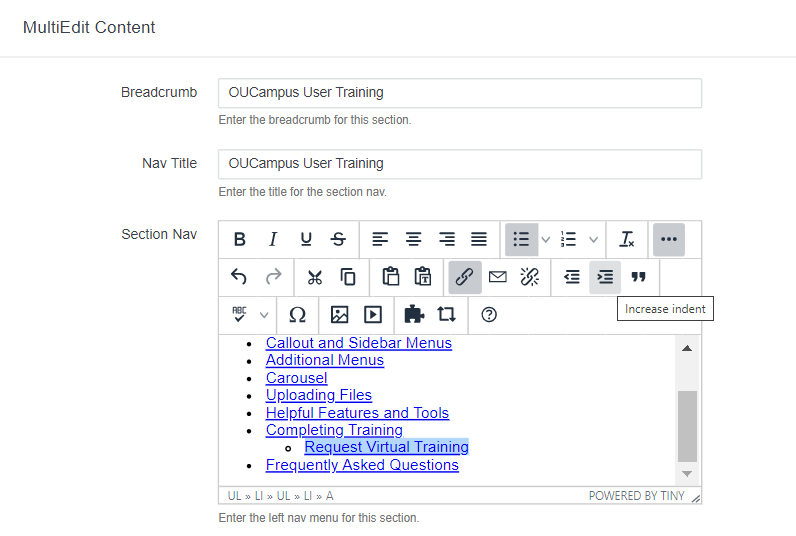Toggle bold formatting in the editor
The width and height of the screenshot is (796, 536).
coord(239,239)
